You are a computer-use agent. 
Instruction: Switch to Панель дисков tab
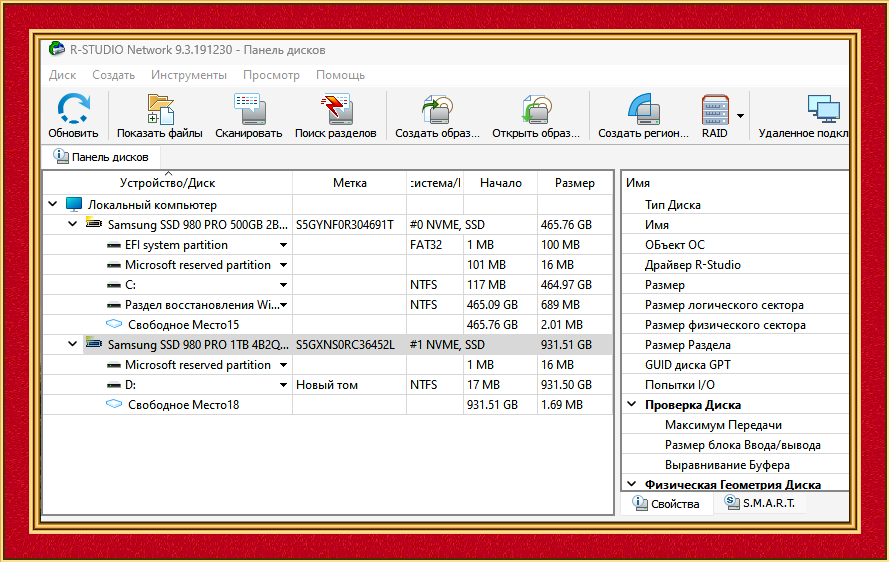[101, 157]
